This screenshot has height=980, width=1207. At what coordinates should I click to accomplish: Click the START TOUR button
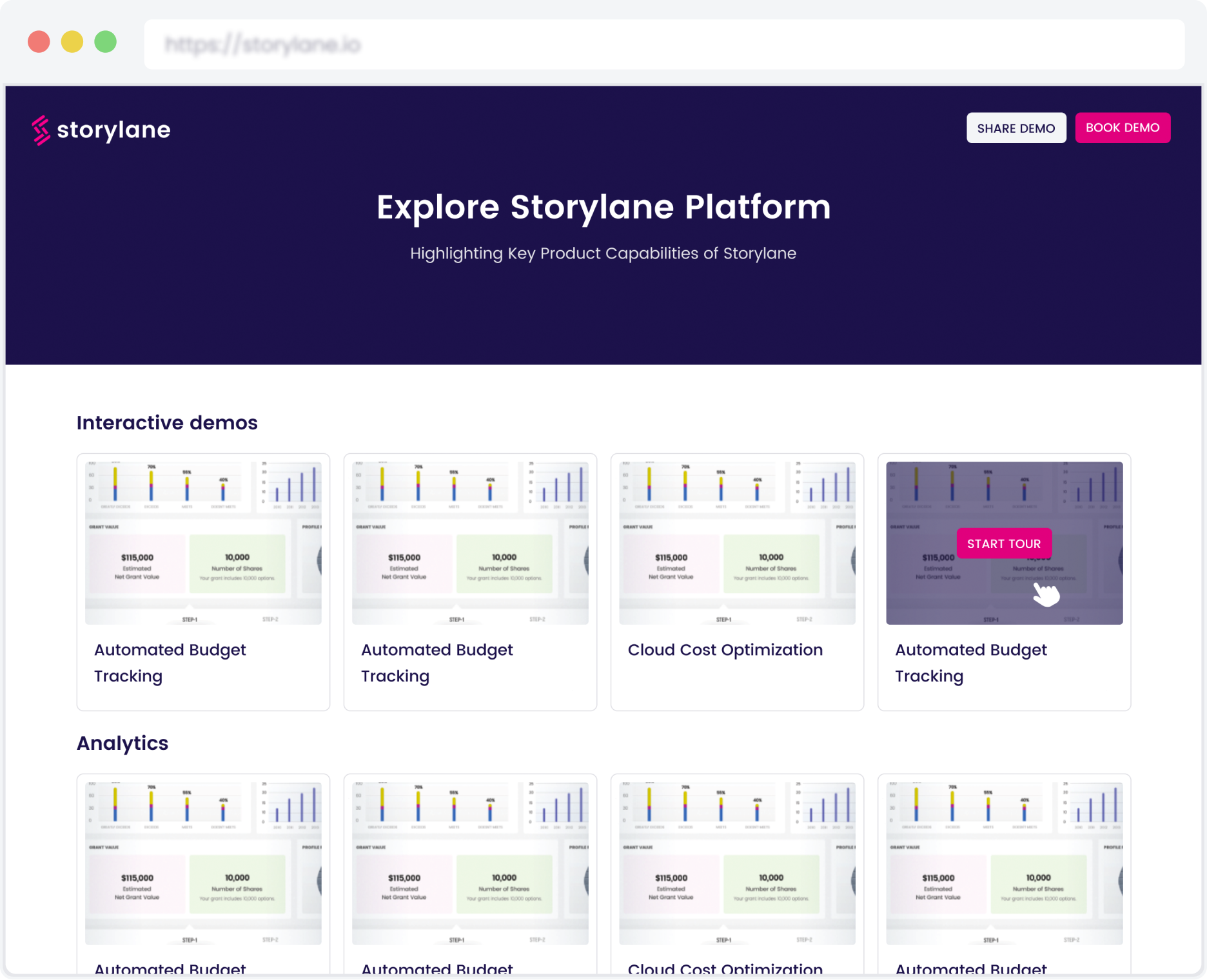(1004, 544)
